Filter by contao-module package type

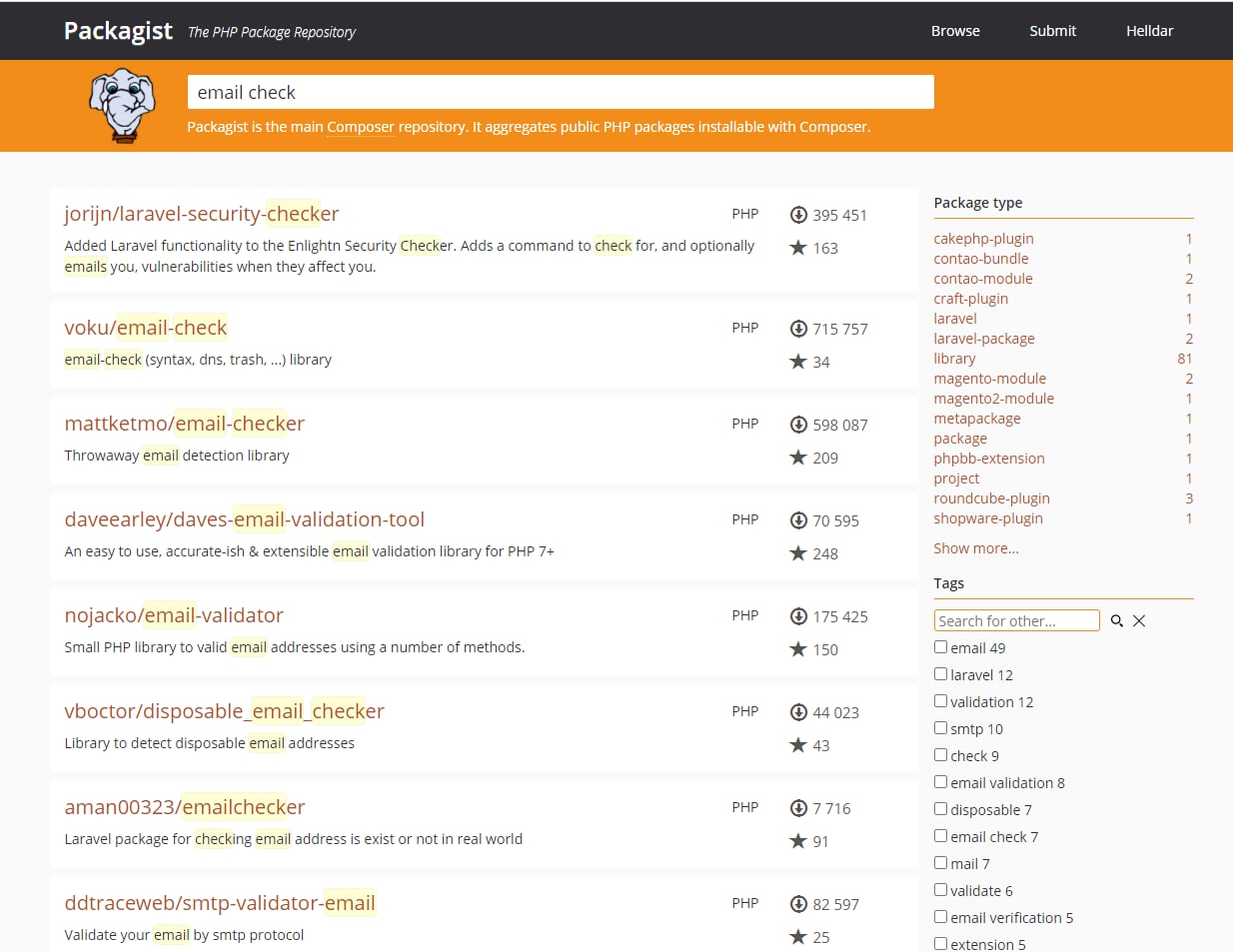983,279
